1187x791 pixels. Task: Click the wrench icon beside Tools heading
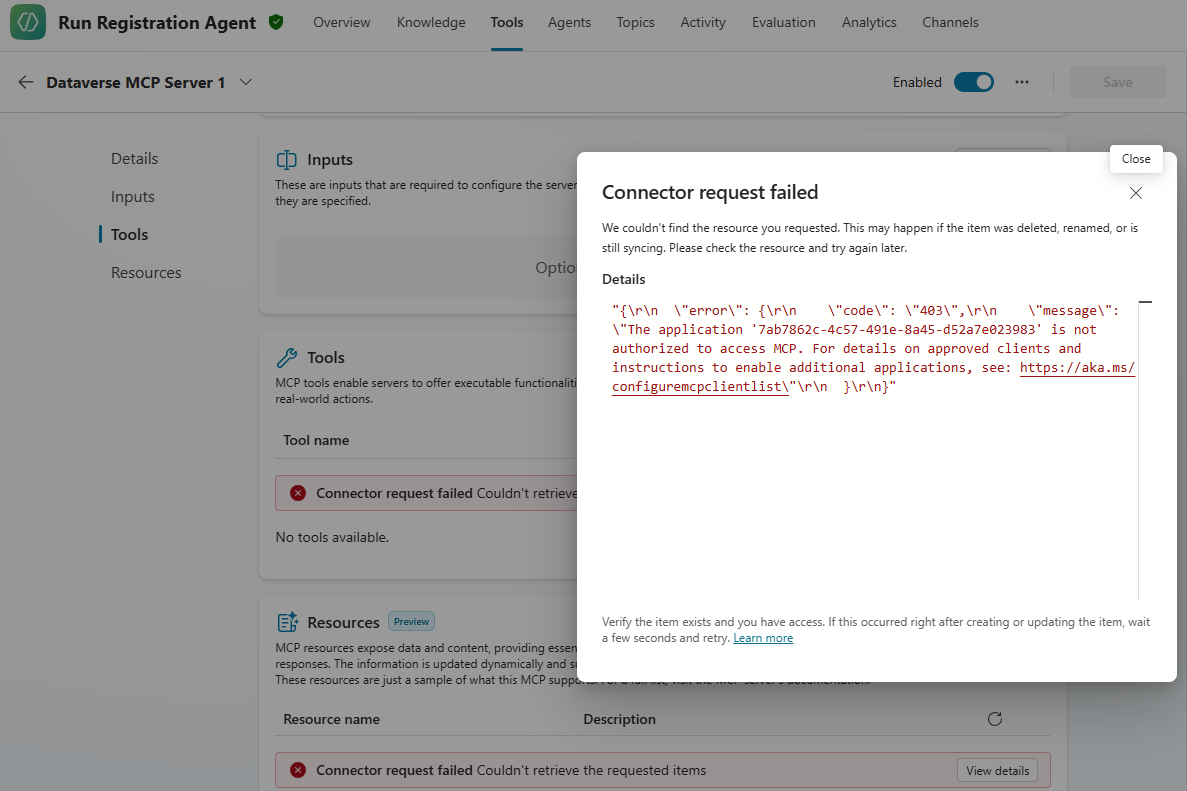[x=287, y=358]
